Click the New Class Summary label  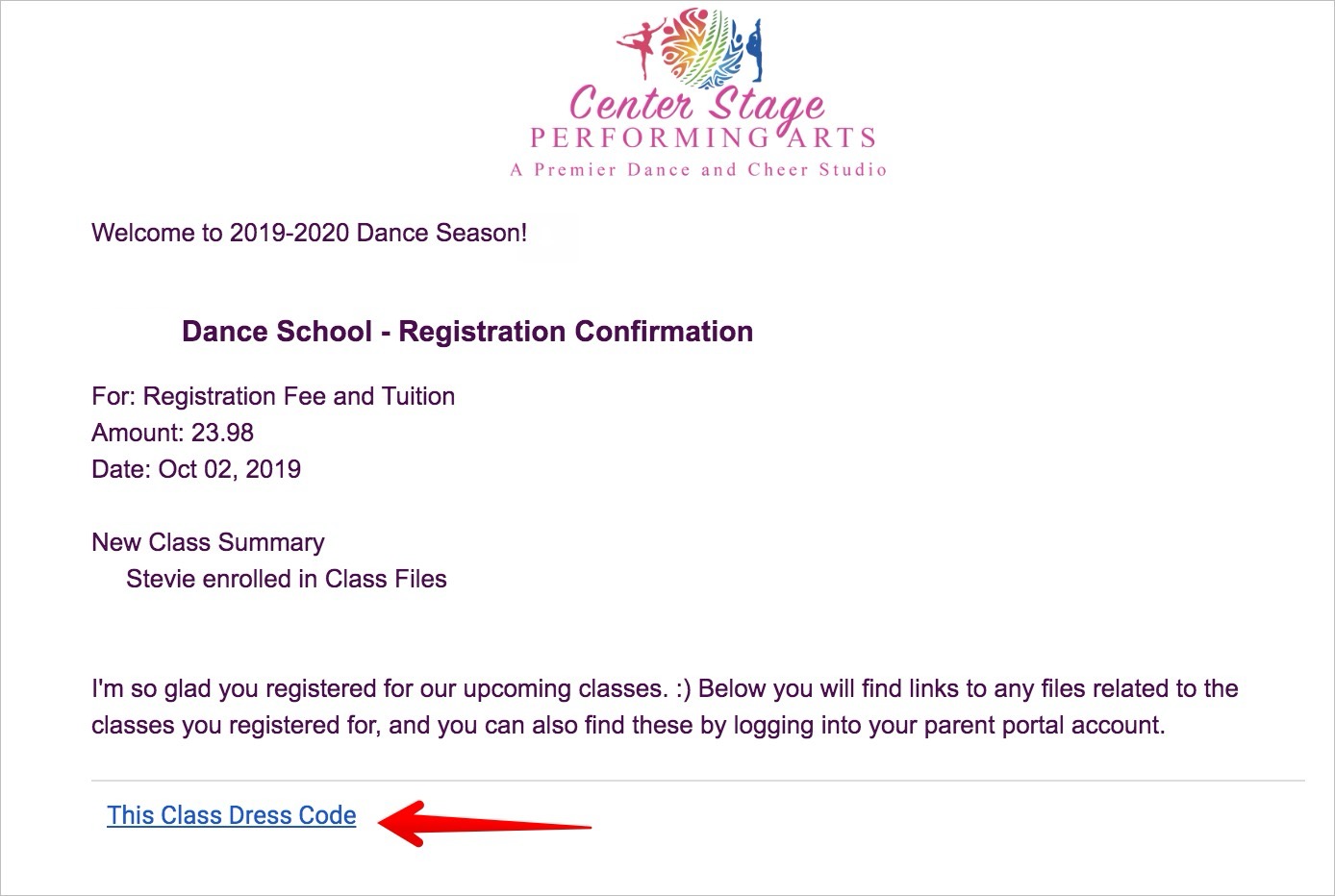[208, 542]
